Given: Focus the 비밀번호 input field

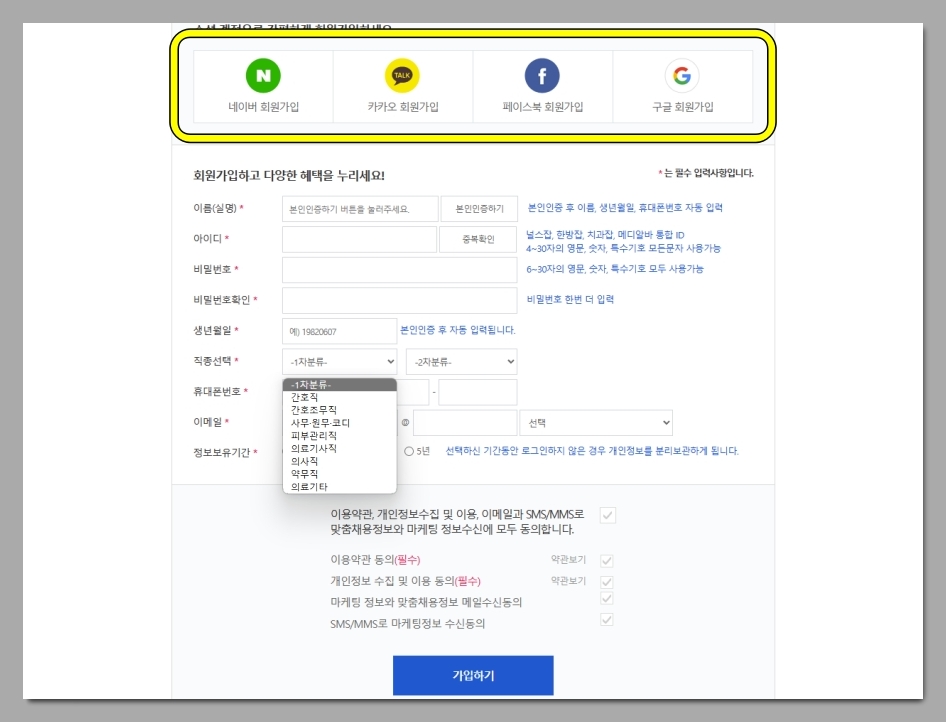Looking at the screenshot, I should tap(399, 270).
